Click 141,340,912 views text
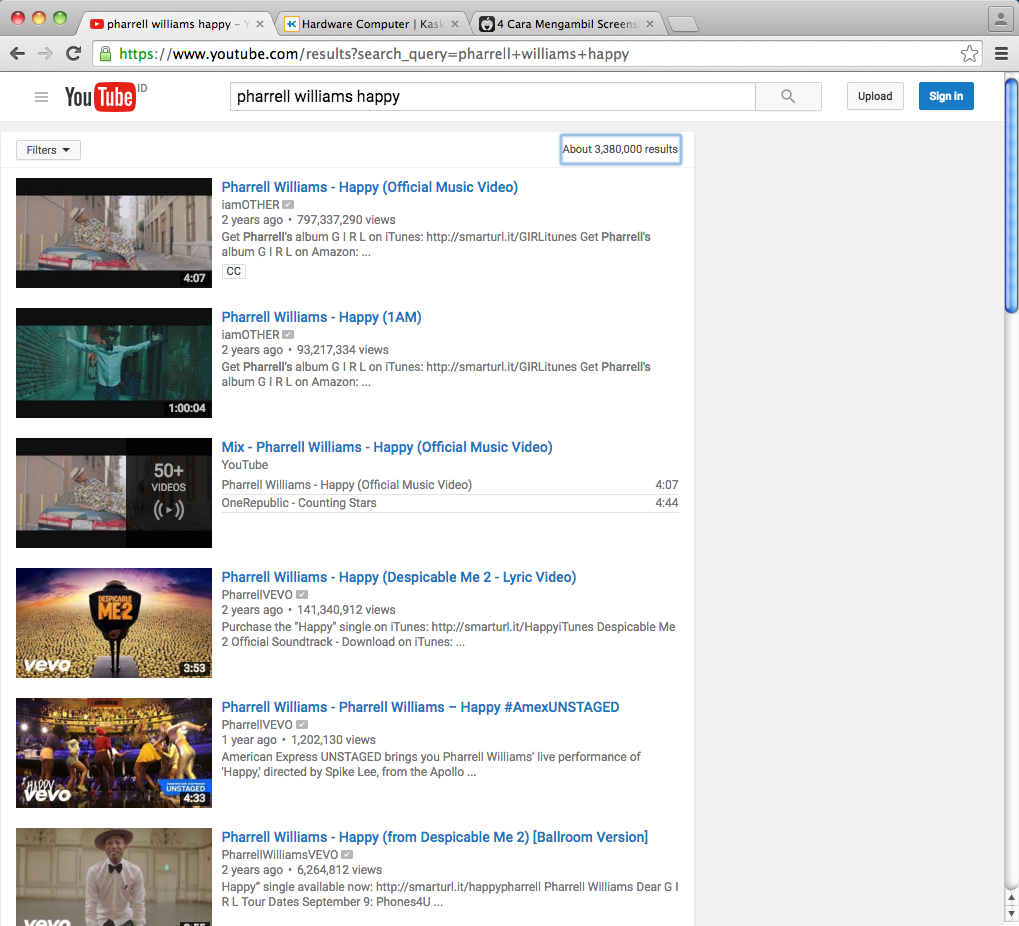Screen dimensions: 1019x926 tap(346, 610)
